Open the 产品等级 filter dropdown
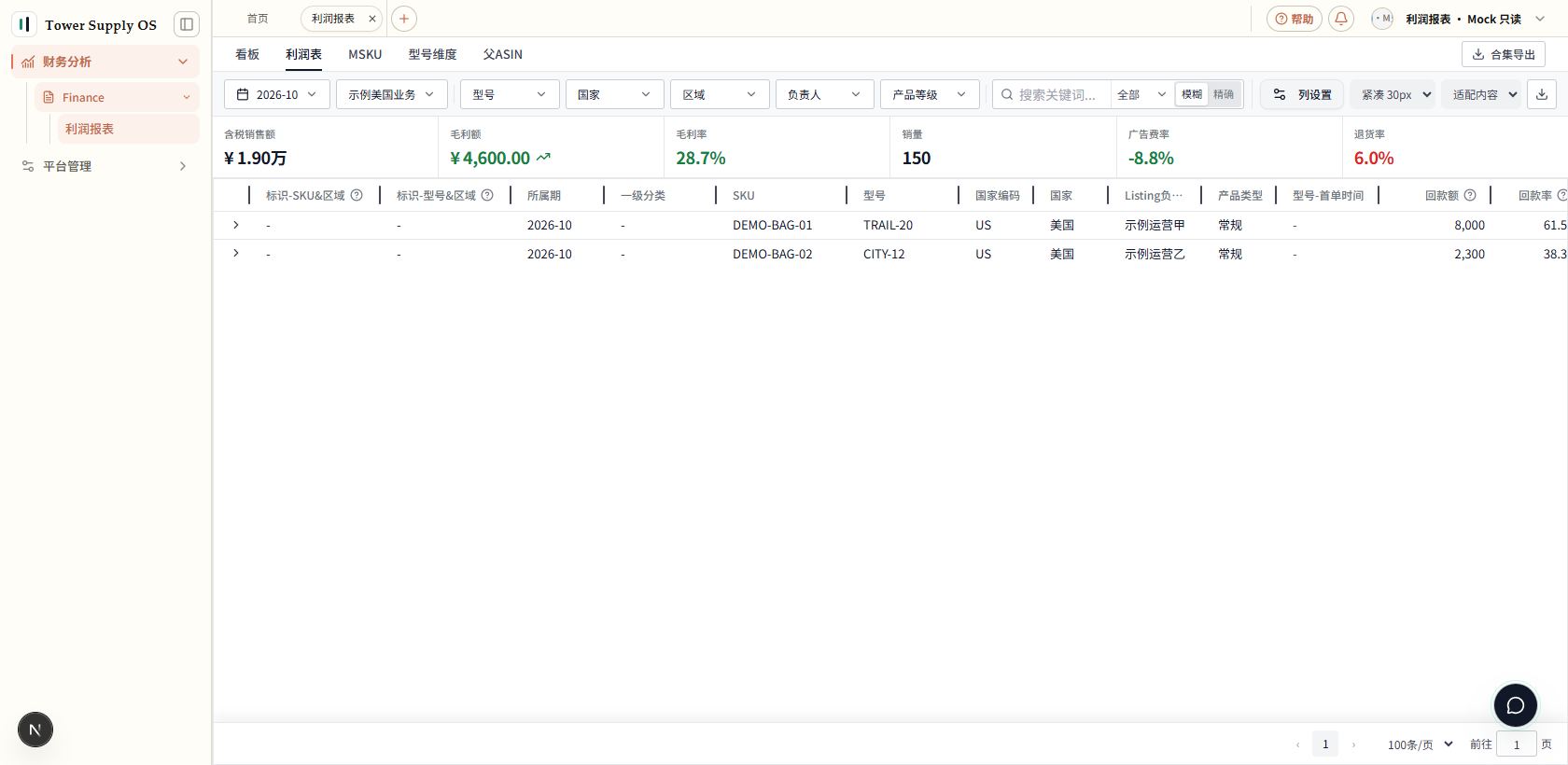This screenshot has height=765, width=1568. pos(930,94)
